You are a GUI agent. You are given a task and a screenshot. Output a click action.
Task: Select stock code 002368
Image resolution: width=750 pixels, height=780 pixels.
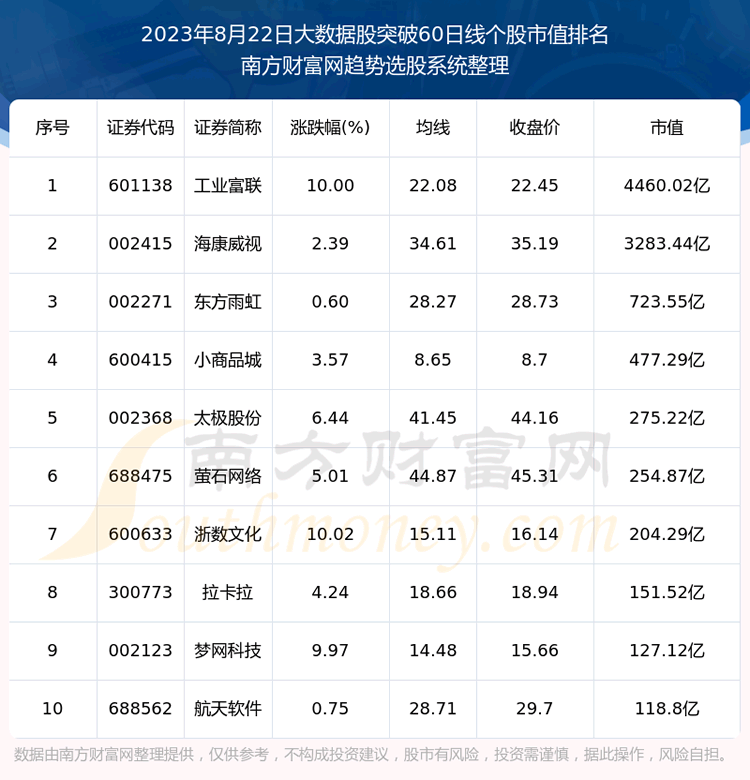[x=140, y=418]
